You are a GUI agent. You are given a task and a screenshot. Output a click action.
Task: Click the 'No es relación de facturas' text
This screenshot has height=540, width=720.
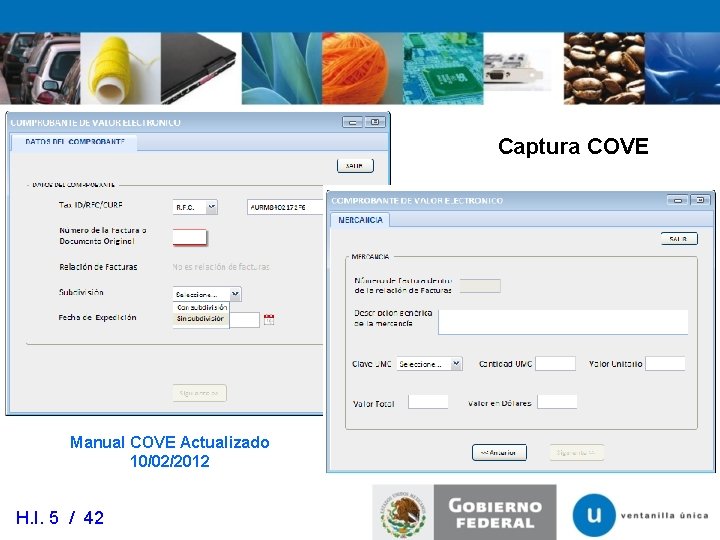(221, 267)
